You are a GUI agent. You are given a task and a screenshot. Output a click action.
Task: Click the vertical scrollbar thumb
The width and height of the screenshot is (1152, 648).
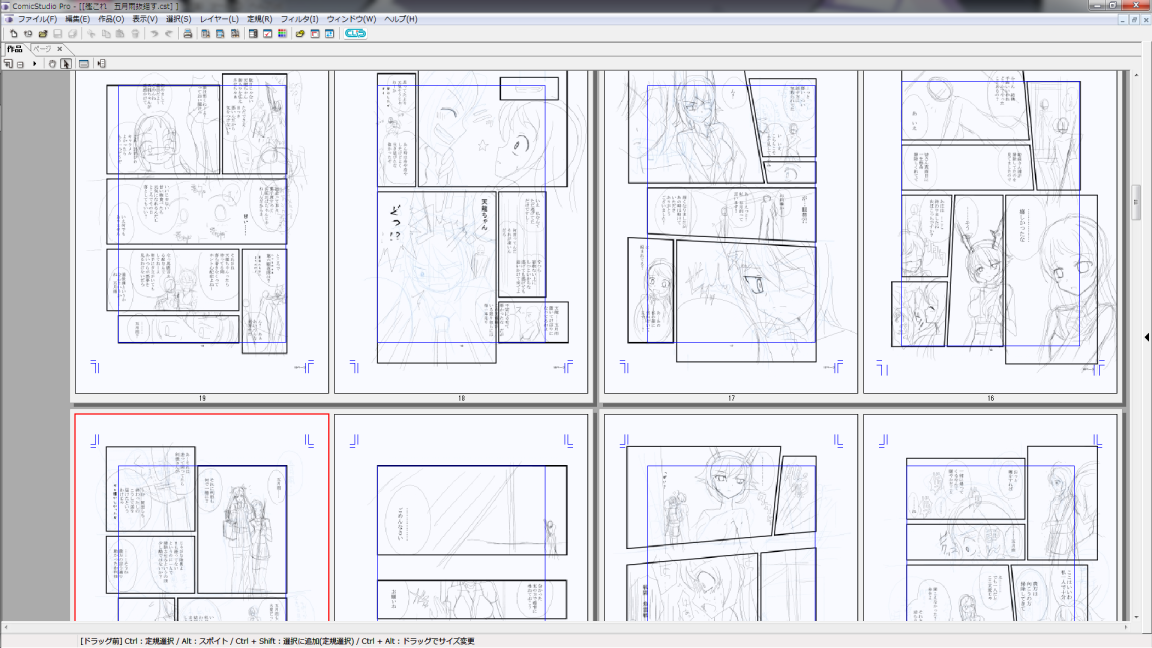click(1136, 203)
